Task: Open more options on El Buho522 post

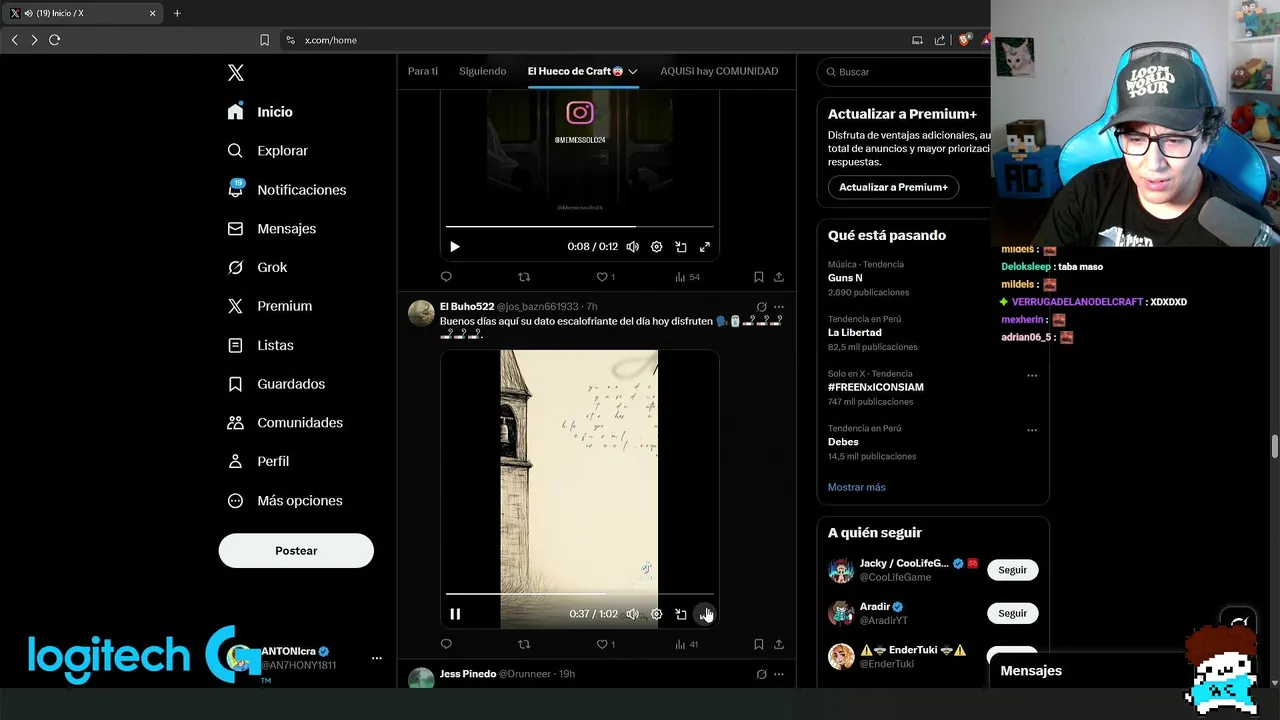Action: click(779, 307)
